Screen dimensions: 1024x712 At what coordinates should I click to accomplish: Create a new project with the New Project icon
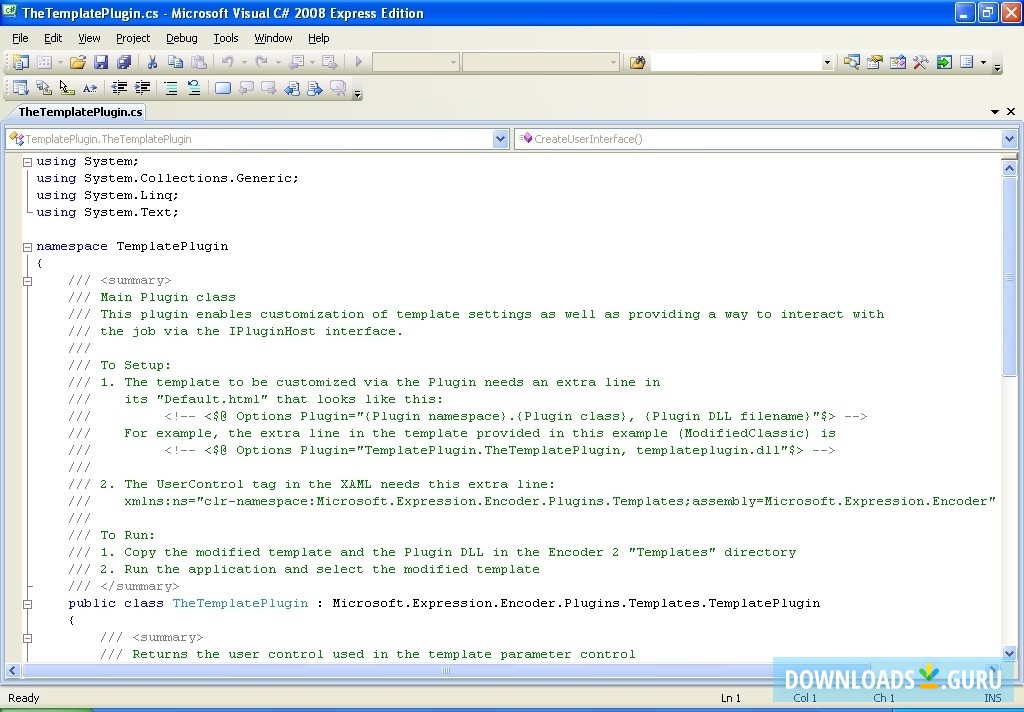coord(20,62)
